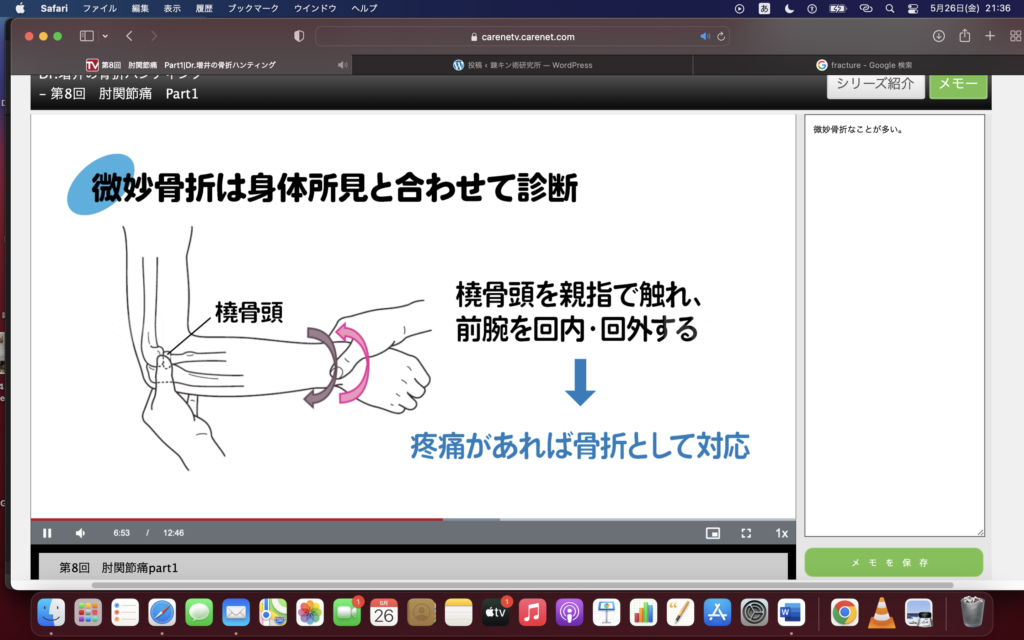Pause the video playback
Image resolution: width=1024 pixels, height=640 pixels.
tap(47, 533)
